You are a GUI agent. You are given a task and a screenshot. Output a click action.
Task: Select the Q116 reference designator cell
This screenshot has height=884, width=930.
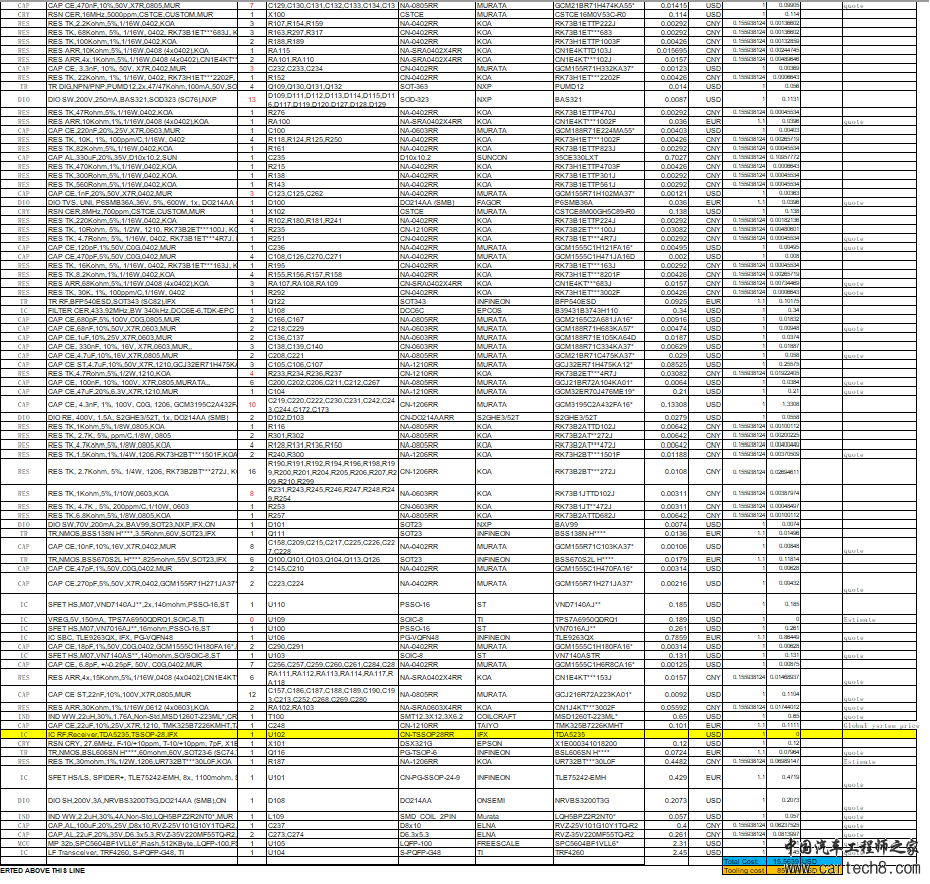[332, 752]
